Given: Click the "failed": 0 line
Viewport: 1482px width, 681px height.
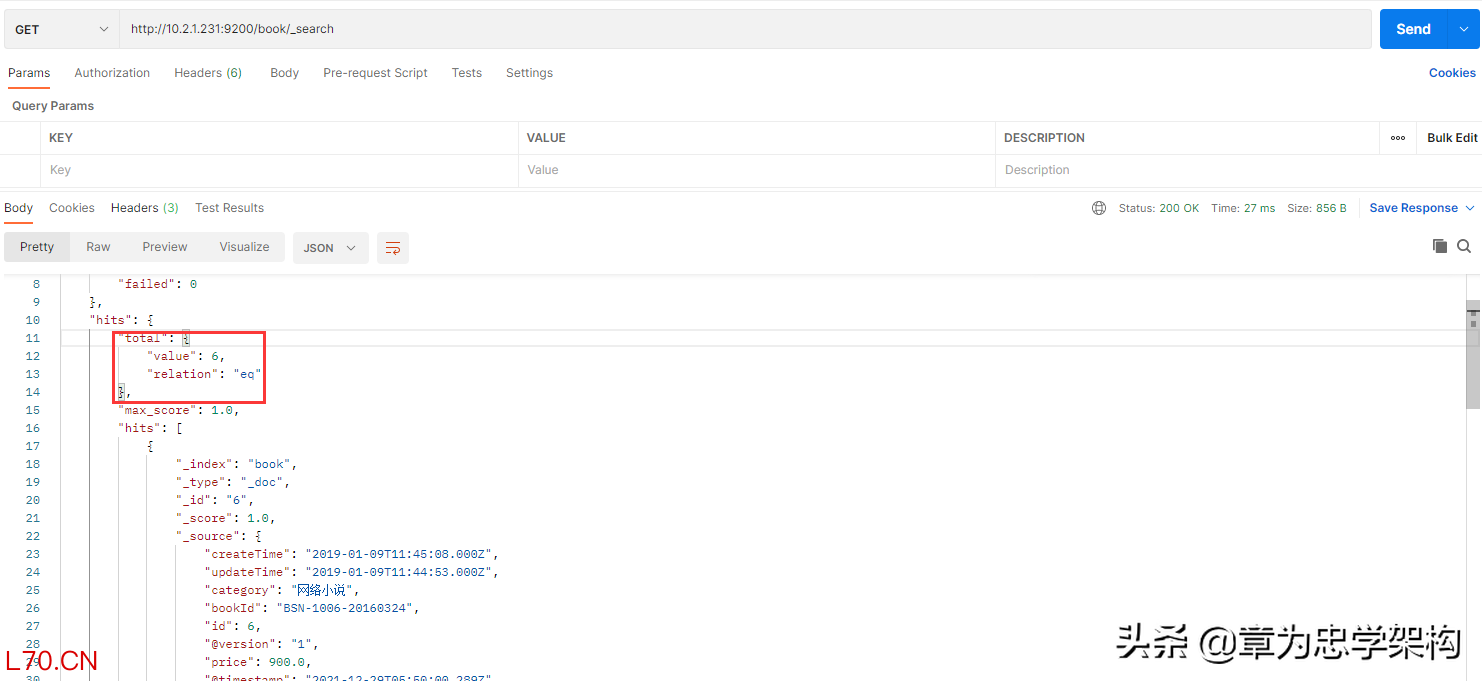Looking at the screenshot, I should (158, 284).
